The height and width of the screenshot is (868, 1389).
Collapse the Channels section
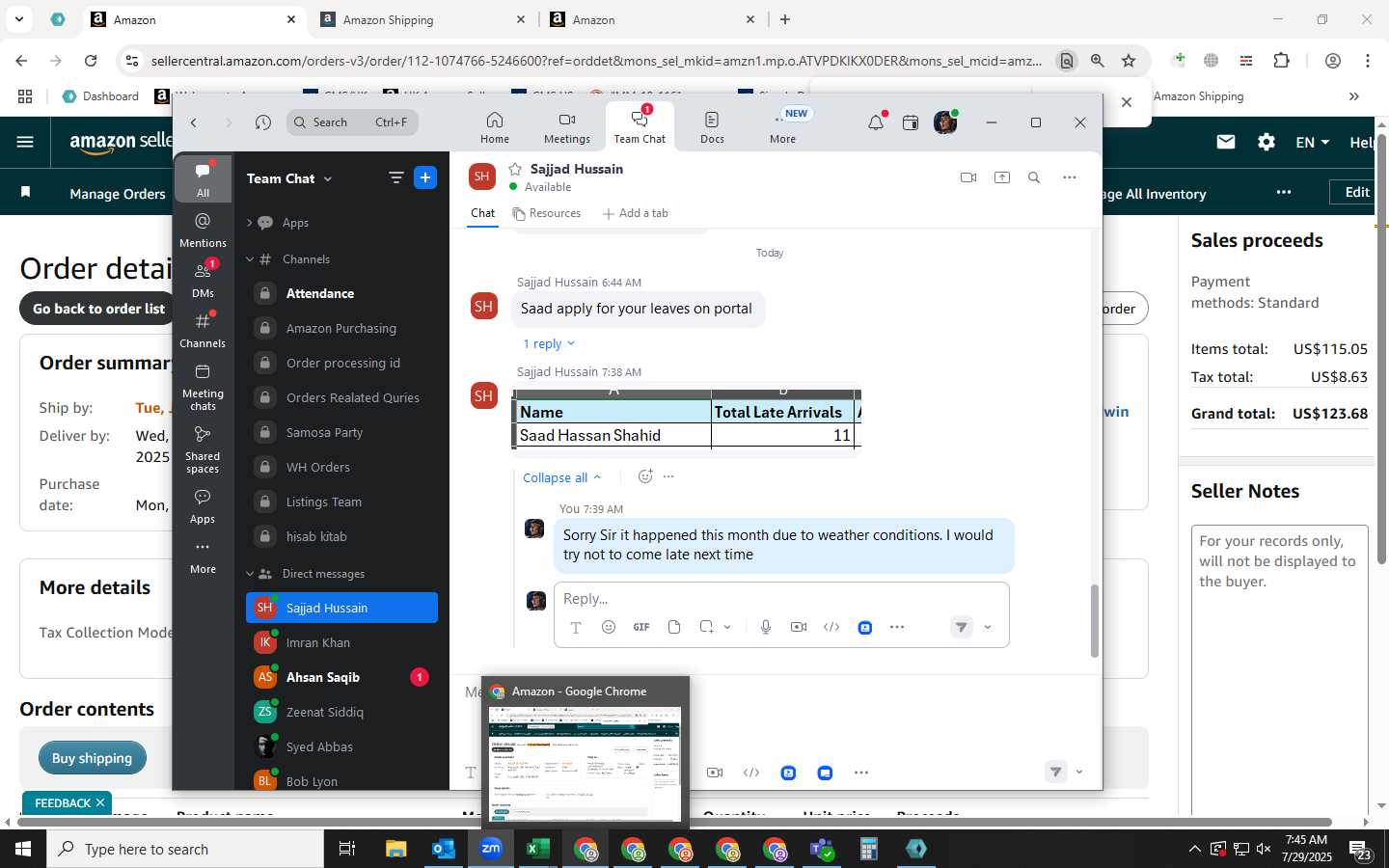click(x=250, y=259)
